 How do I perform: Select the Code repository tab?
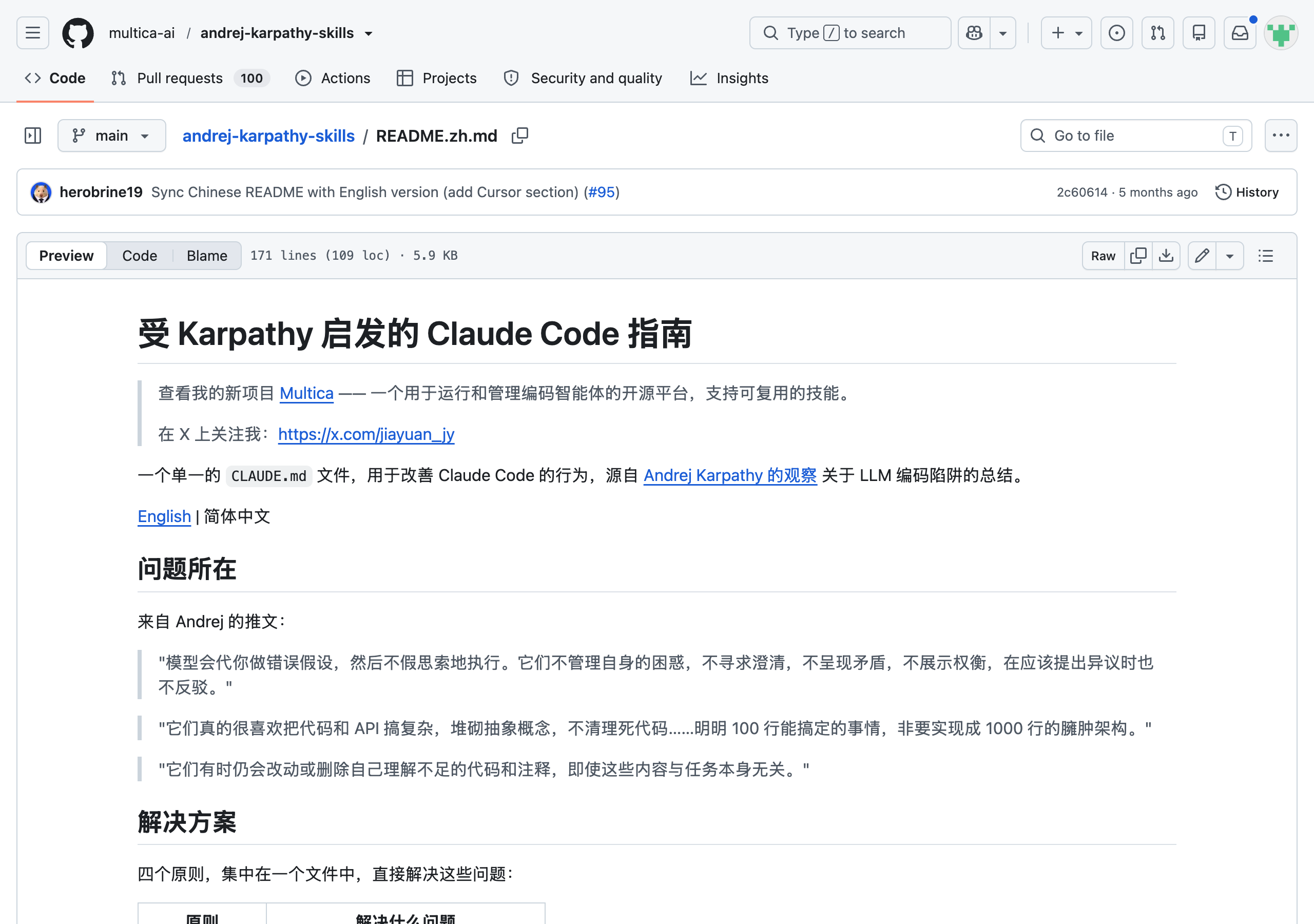[55, 78]
